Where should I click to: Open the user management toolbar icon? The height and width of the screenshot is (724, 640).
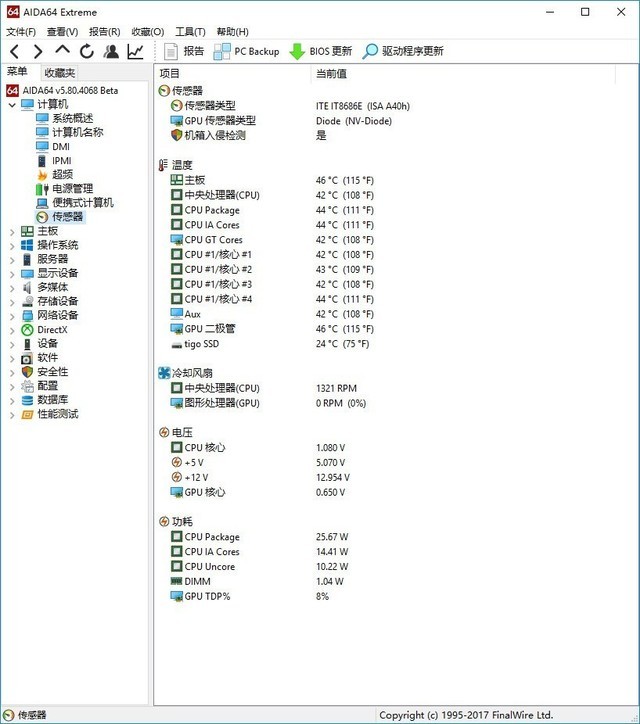click(111, 51)
